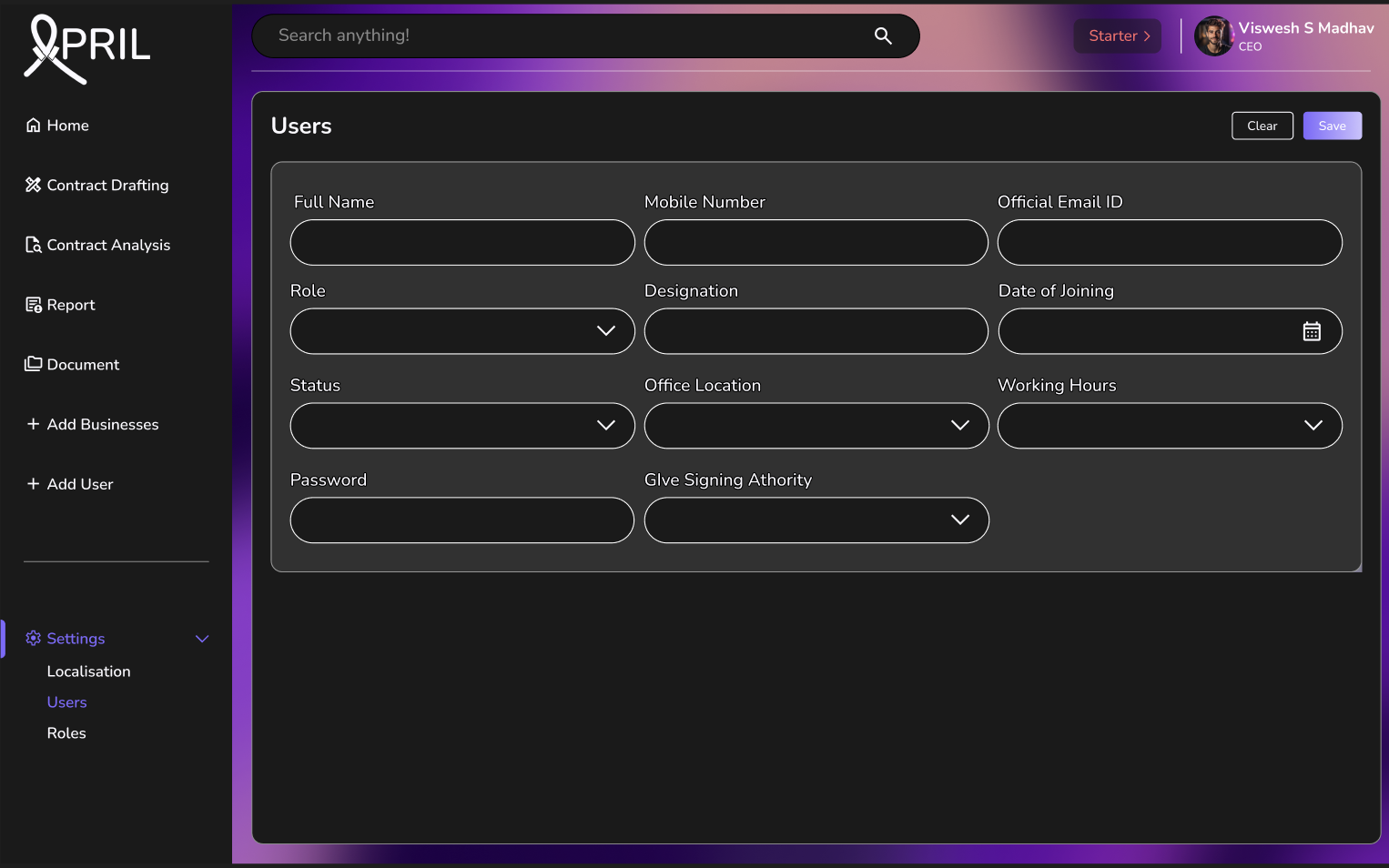Click into the Official Email ID field

(1170, 243)
